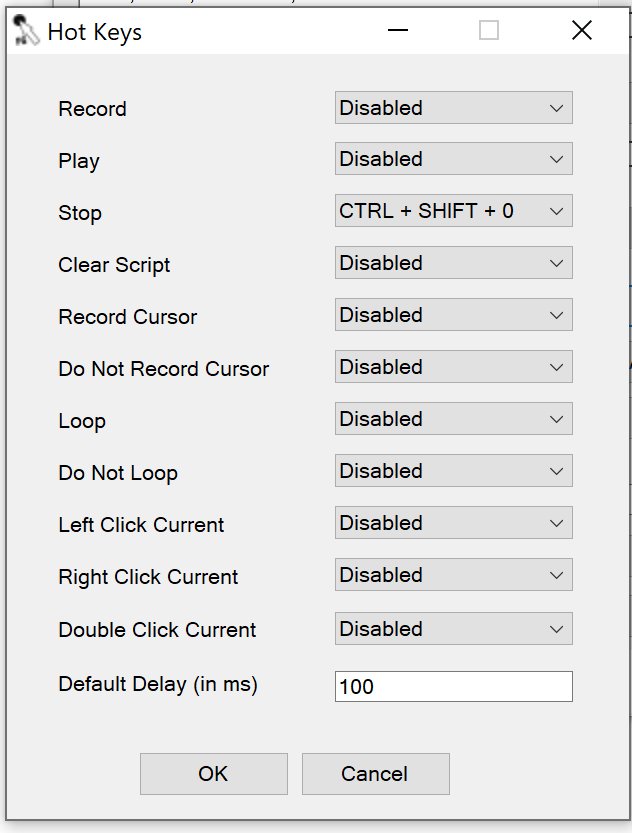Click the Hot Keys title bar text

click(95, 33)
